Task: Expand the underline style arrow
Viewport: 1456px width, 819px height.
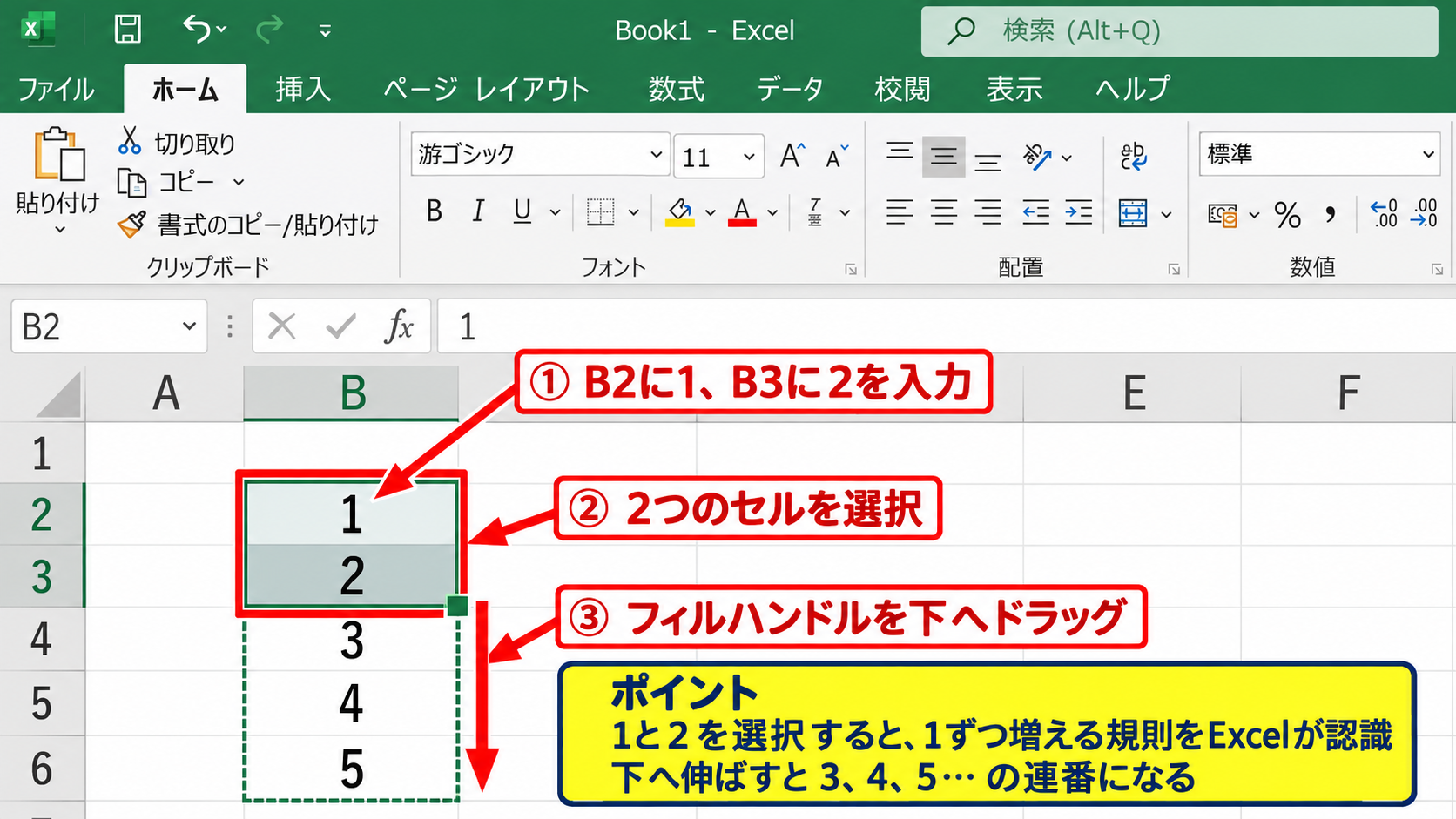Action: (555, 211)
